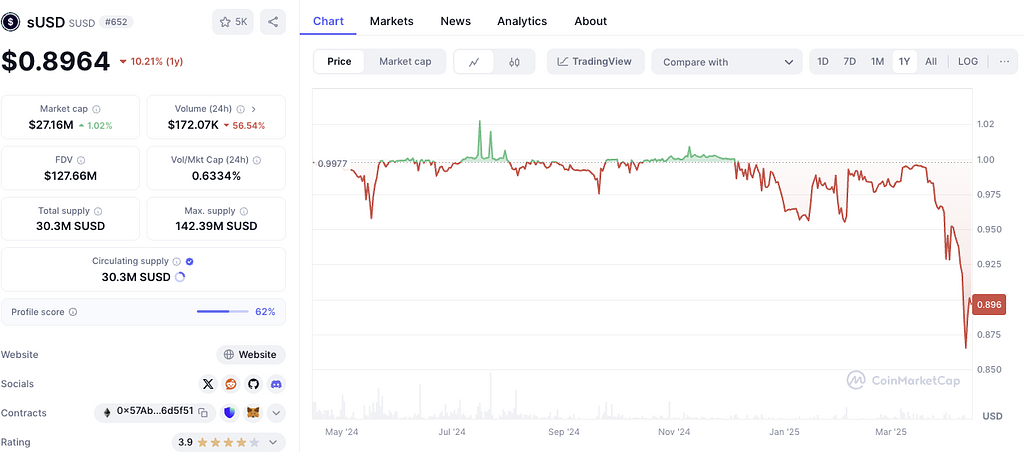Click the blue shield icon beside contract
1024x452 pixels.
point(230,412)
